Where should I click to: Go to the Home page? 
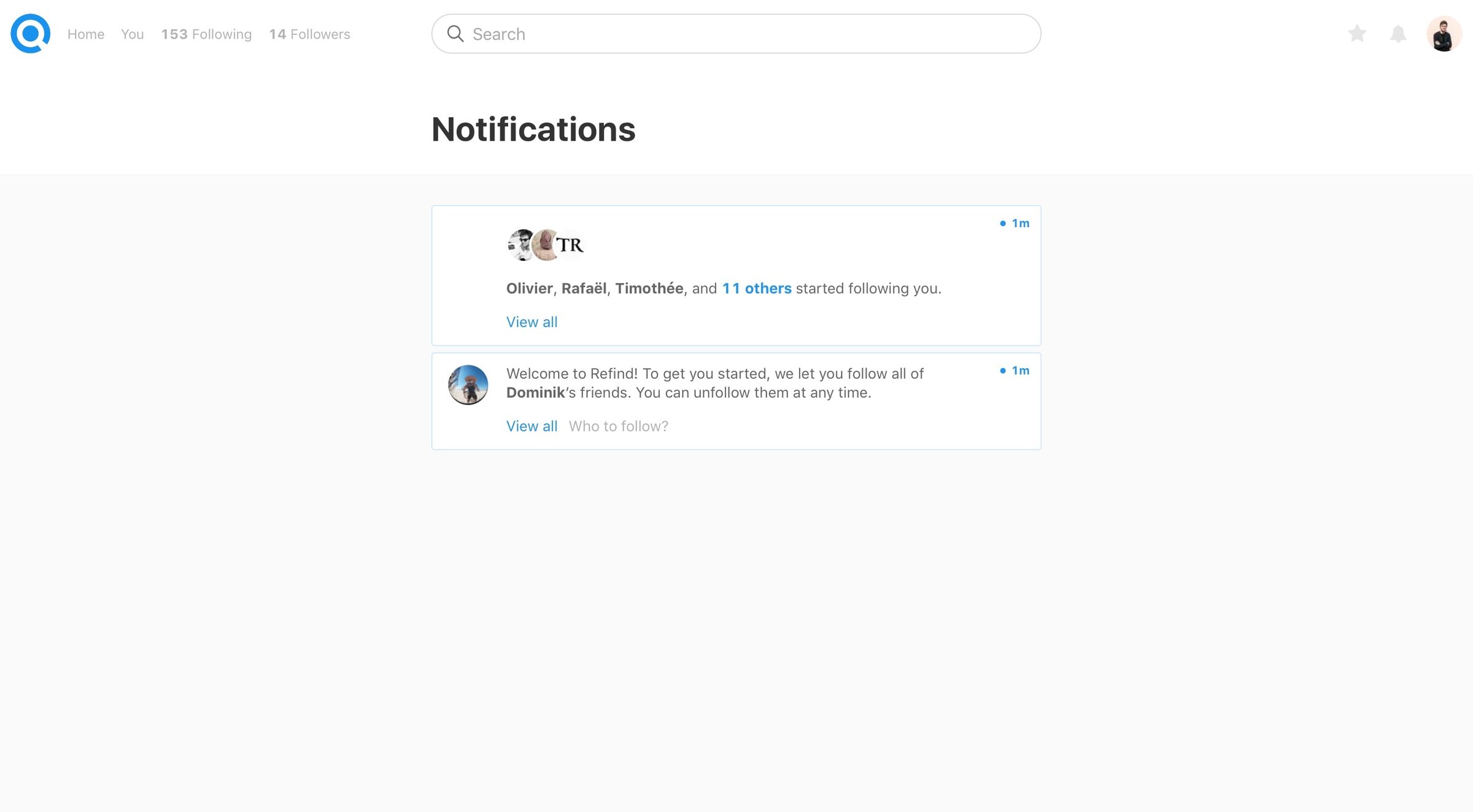click(x=86, y=34)
